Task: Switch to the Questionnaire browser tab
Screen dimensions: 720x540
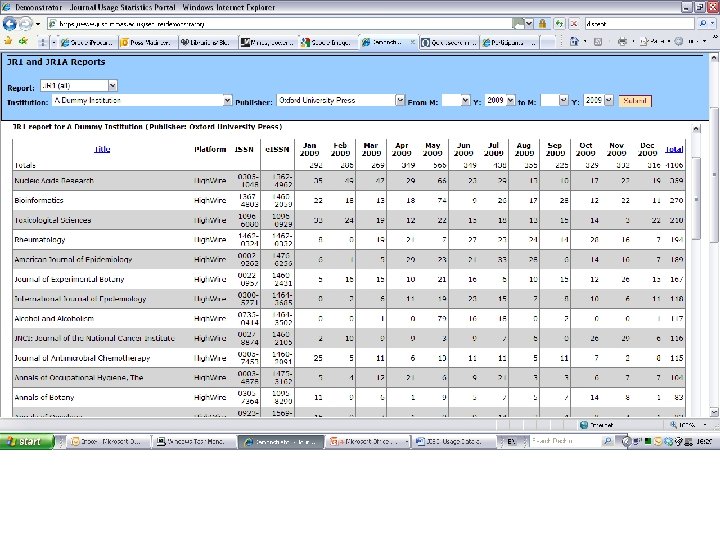Action: 448,42
